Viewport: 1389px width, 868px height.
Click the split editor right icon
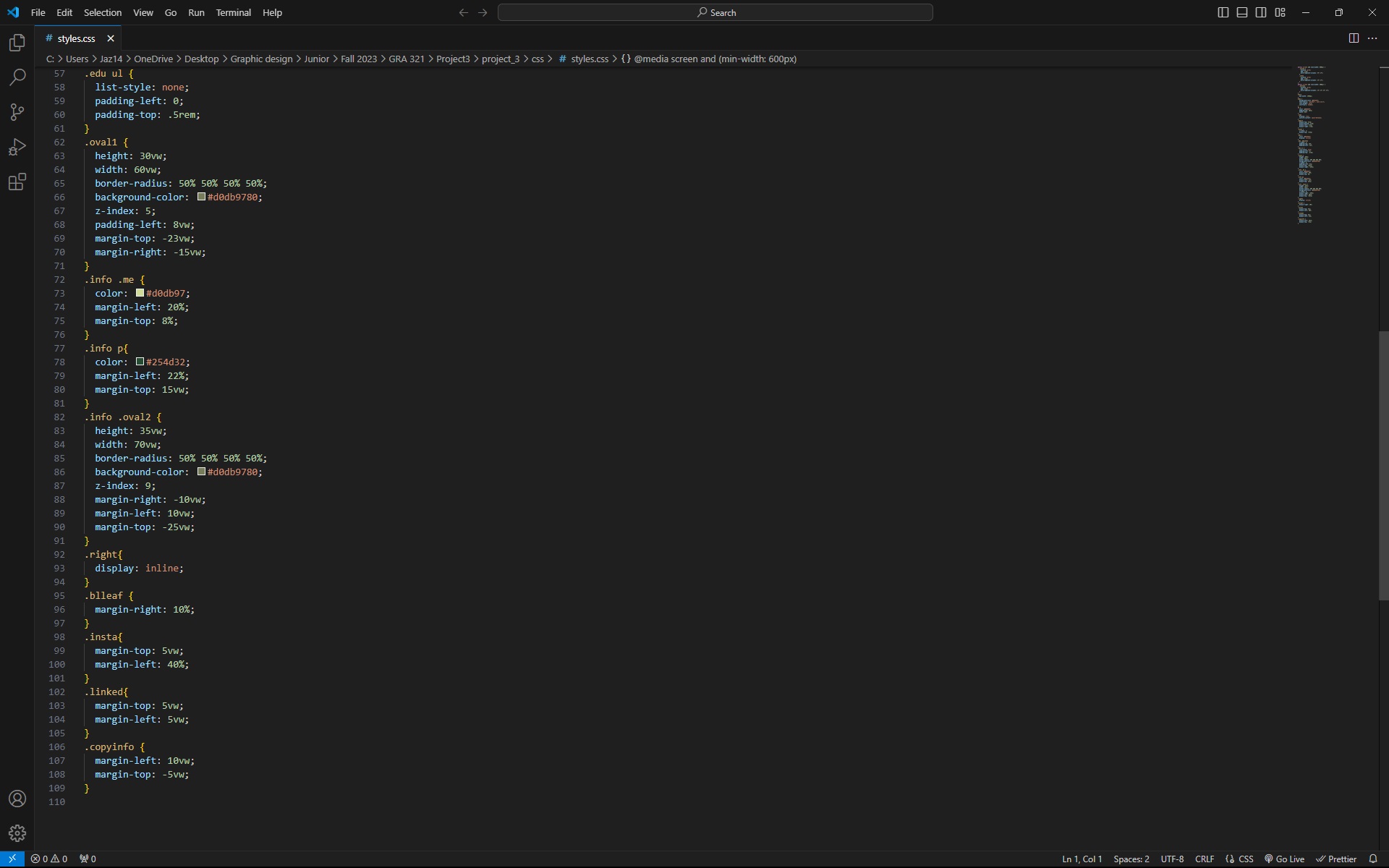(x=1354, y=38)
